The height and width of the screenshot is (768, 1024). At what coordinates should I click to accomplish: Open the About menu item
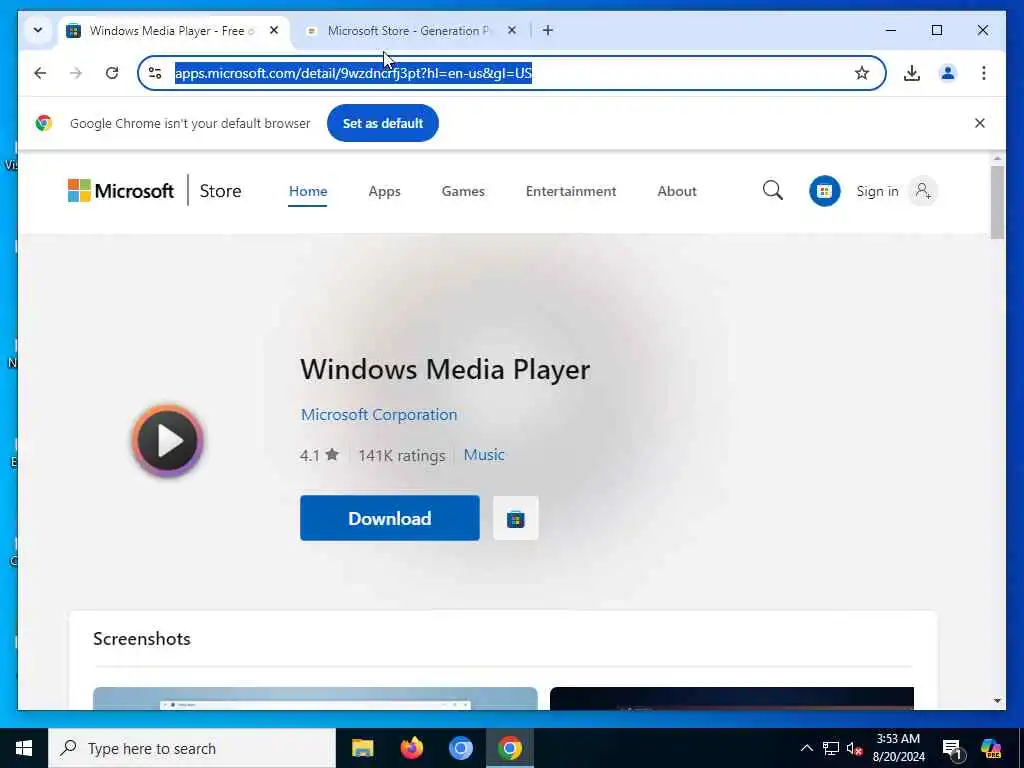coord(677,191)
